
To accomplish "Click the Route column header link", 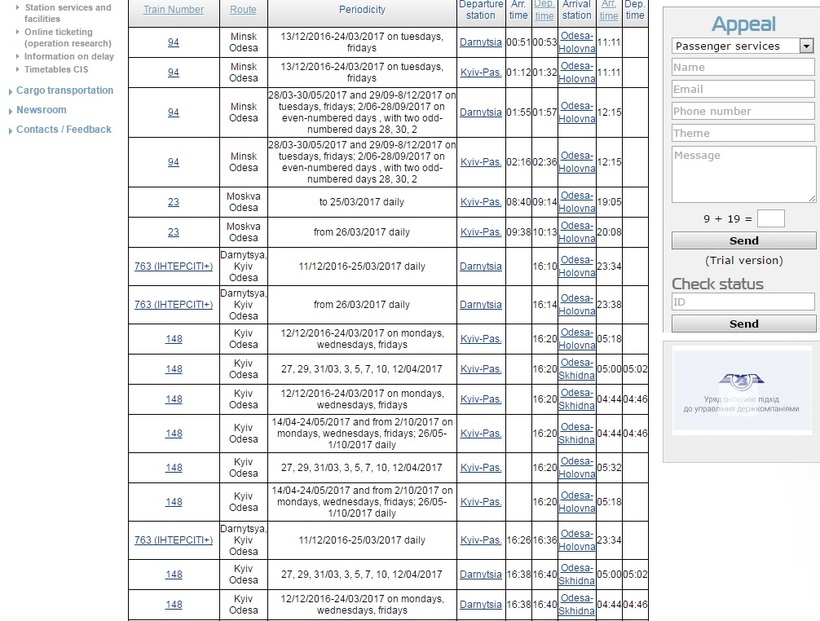I will tap(243, 10).
